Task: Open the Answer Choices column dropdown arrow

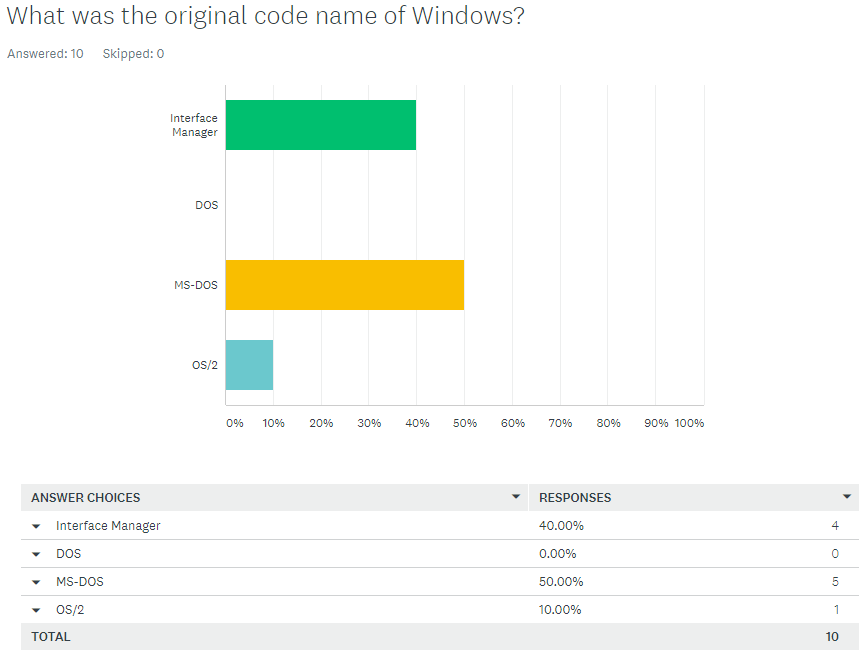Action: tap(516, 497)
